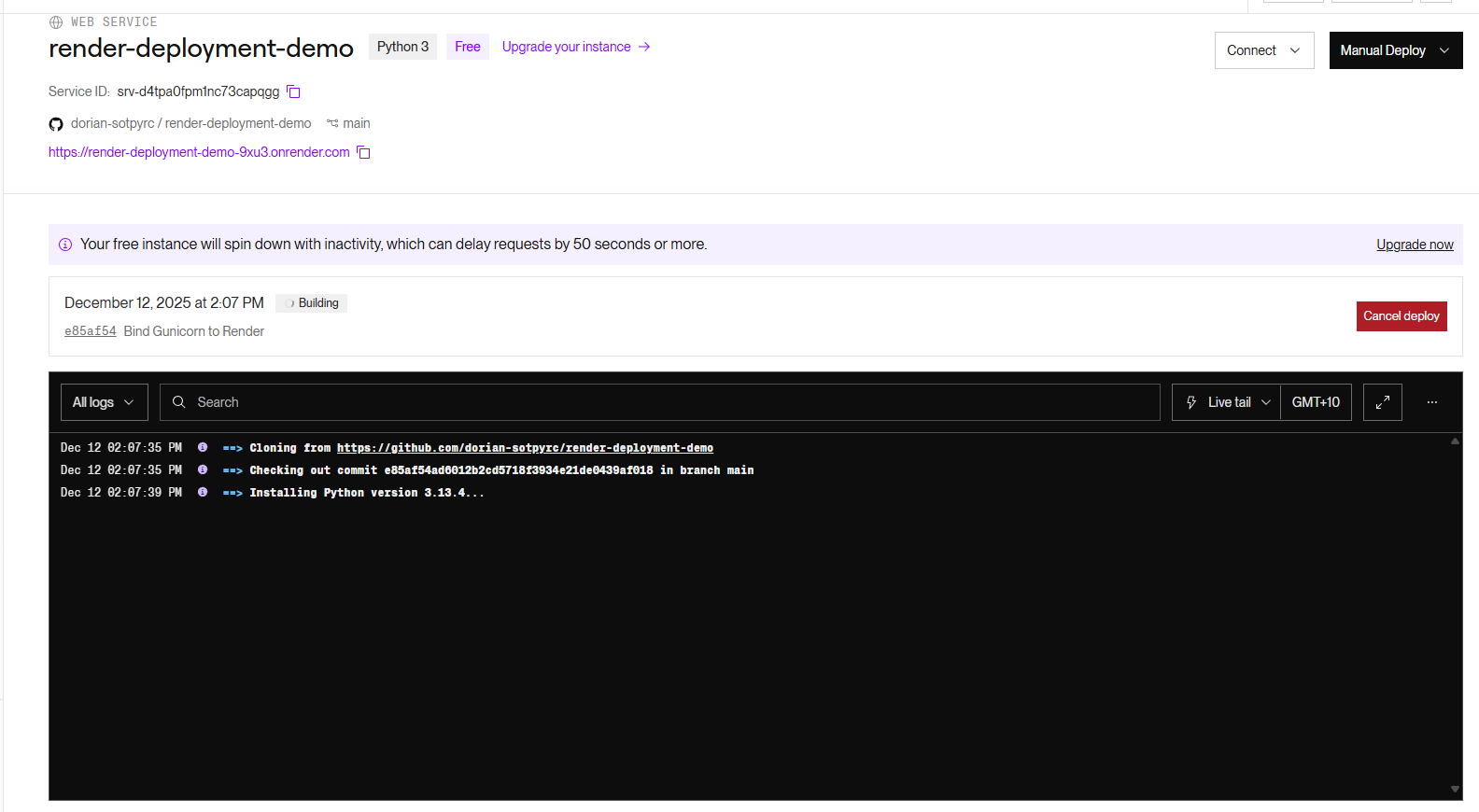
Task: Click the GitHub logo icon beside the repository name
Action: click(56, 124)
